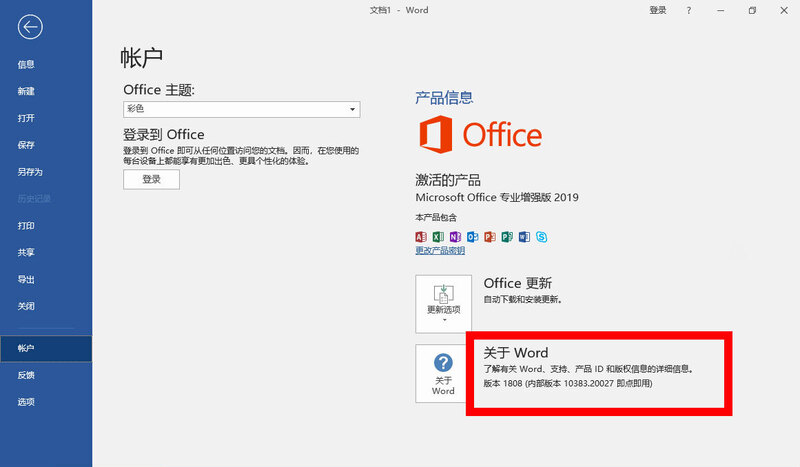Click the PowerPoint product icon
The width and height of the screenshot is (800, 467).
click(489, 237)
